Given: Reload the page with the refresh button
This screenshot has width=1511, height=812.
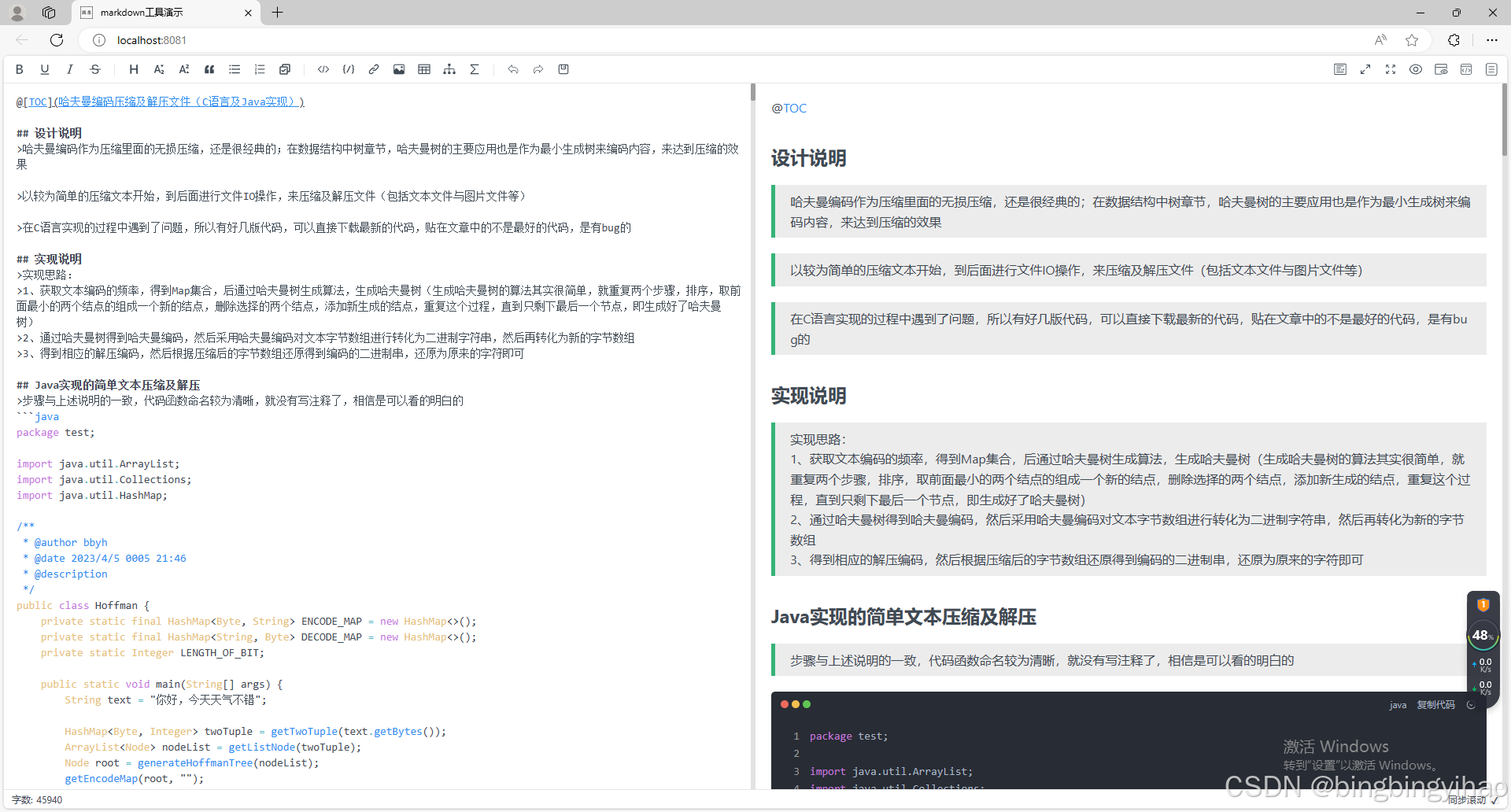Looking at the screenshot, I should 57,40.
